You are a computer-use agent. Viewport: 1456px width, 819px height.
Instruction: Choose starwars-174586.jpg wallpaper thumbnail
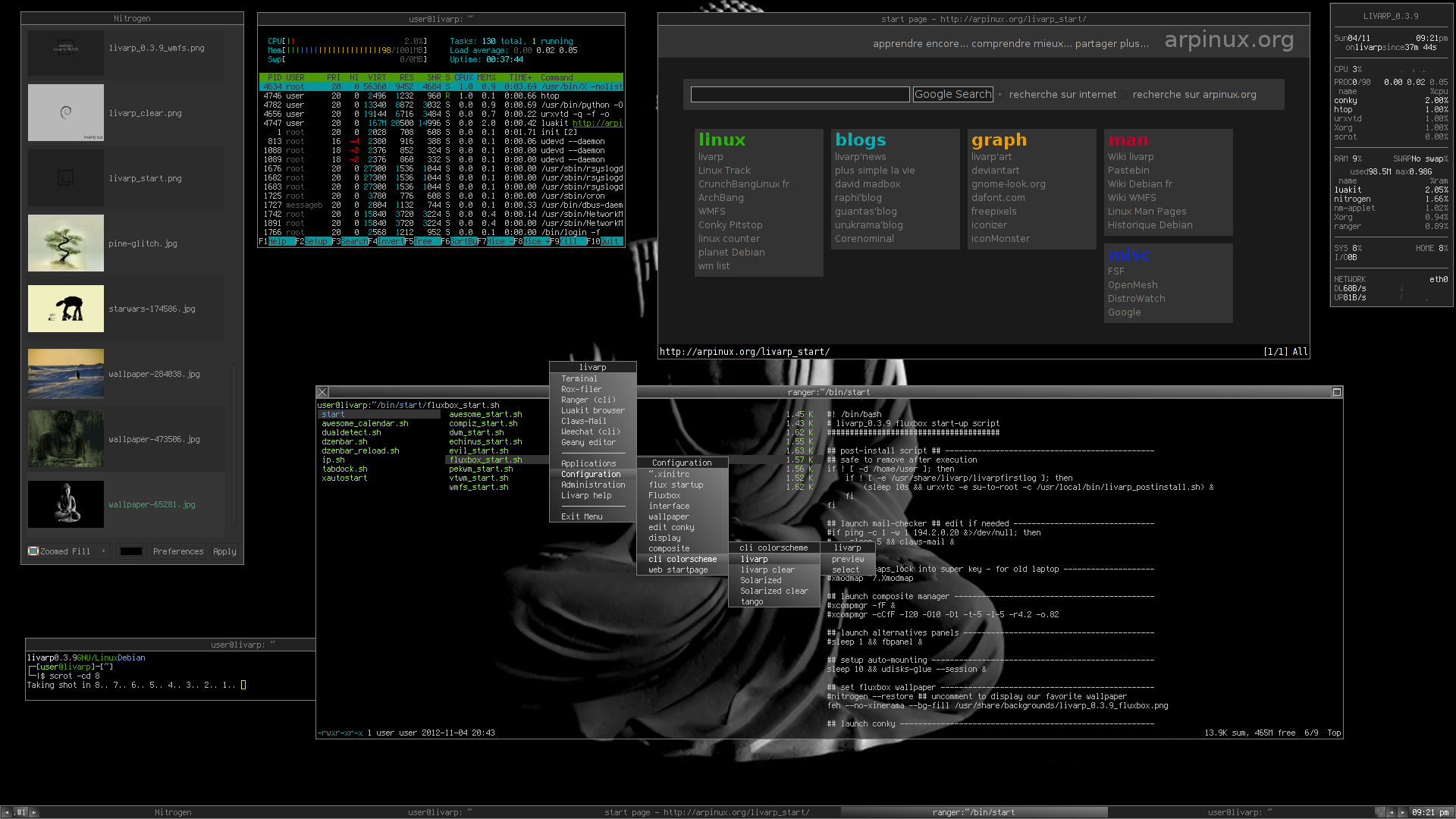pyautogui.click(x=66, y=309)
